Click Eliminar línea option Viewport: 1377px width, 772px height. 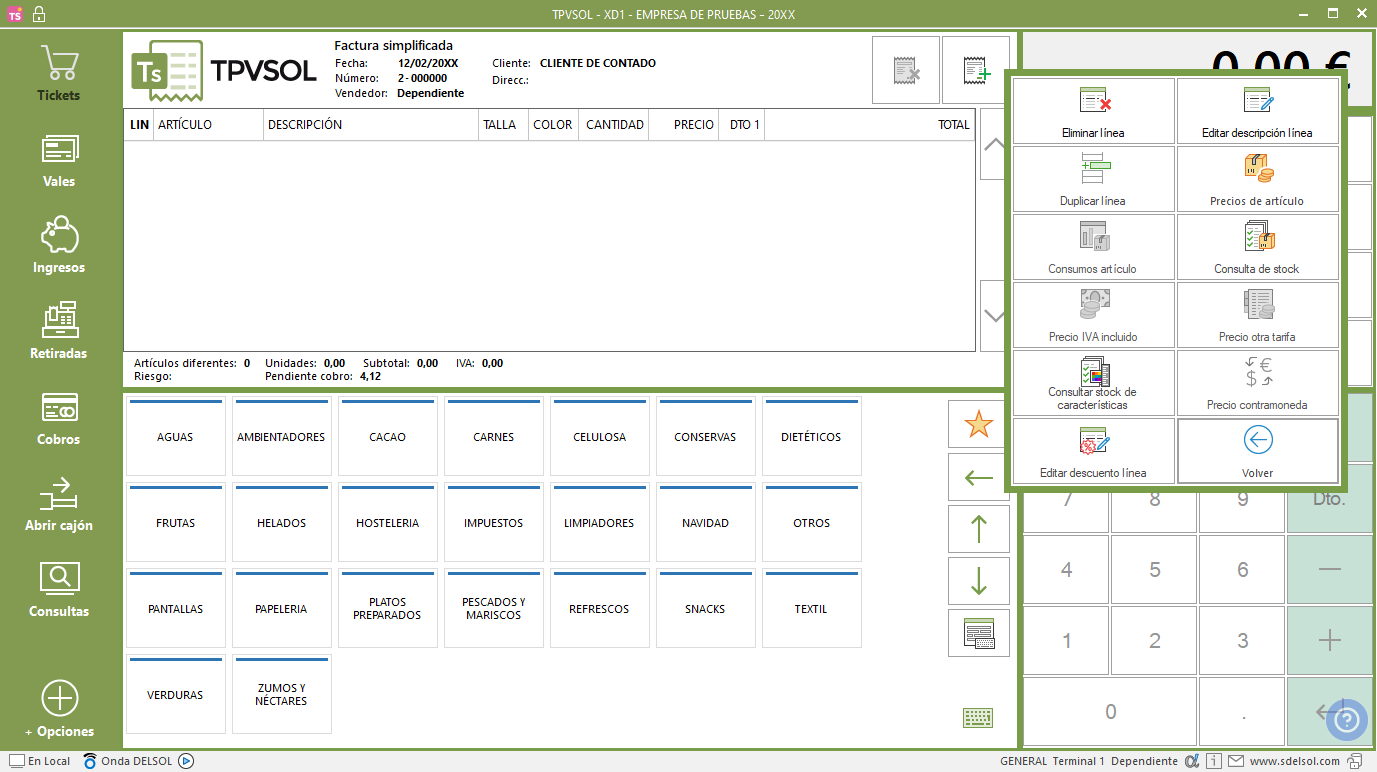[1094, 111]
